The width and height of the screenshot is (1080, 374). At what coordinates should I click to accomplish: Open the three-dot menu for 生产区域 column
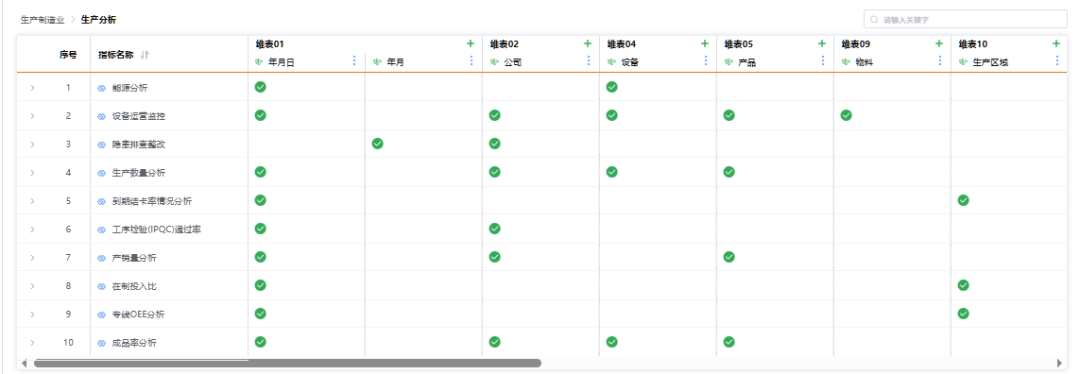click(1057, 61)
